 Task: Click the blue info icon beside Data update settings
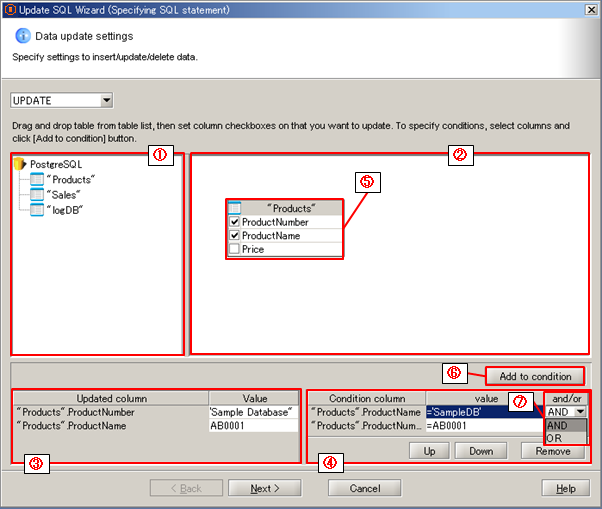coord(22,36)
